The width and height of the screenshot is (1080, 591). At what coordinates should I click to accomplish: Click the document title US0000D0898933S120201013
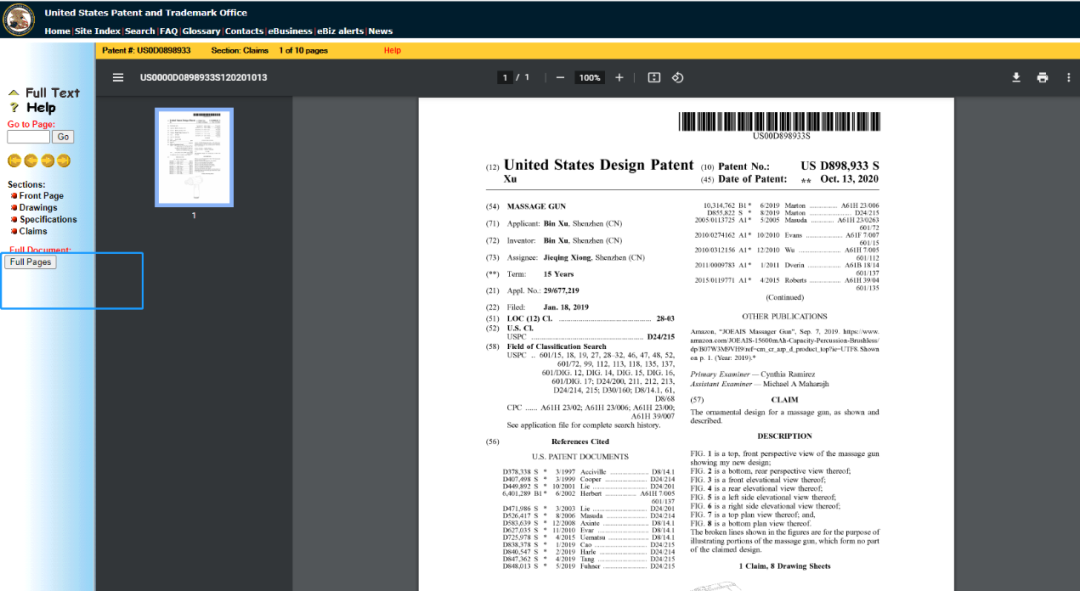click(x=203, y=78)
